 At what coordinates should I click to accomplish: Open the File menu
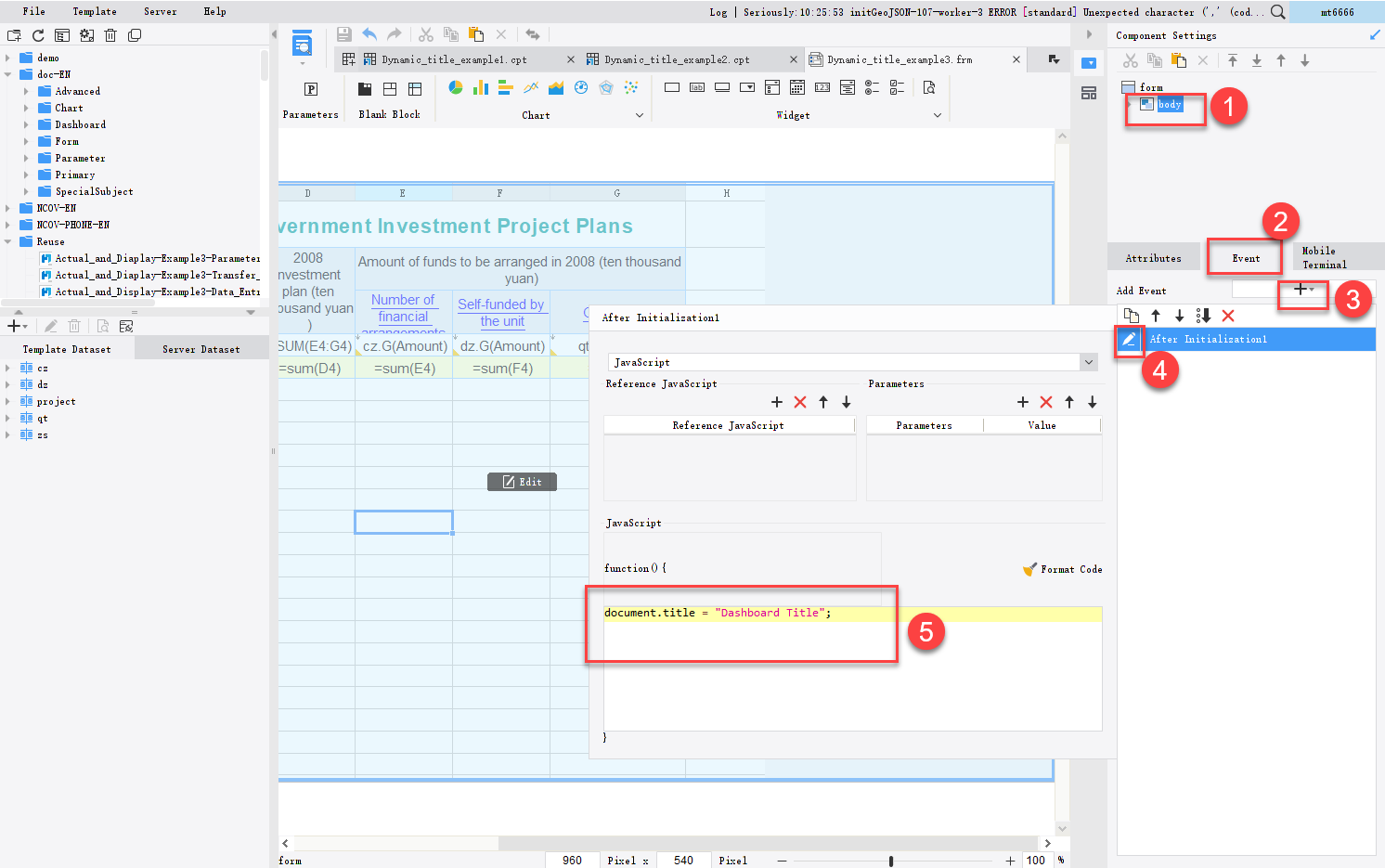(34, 11)
